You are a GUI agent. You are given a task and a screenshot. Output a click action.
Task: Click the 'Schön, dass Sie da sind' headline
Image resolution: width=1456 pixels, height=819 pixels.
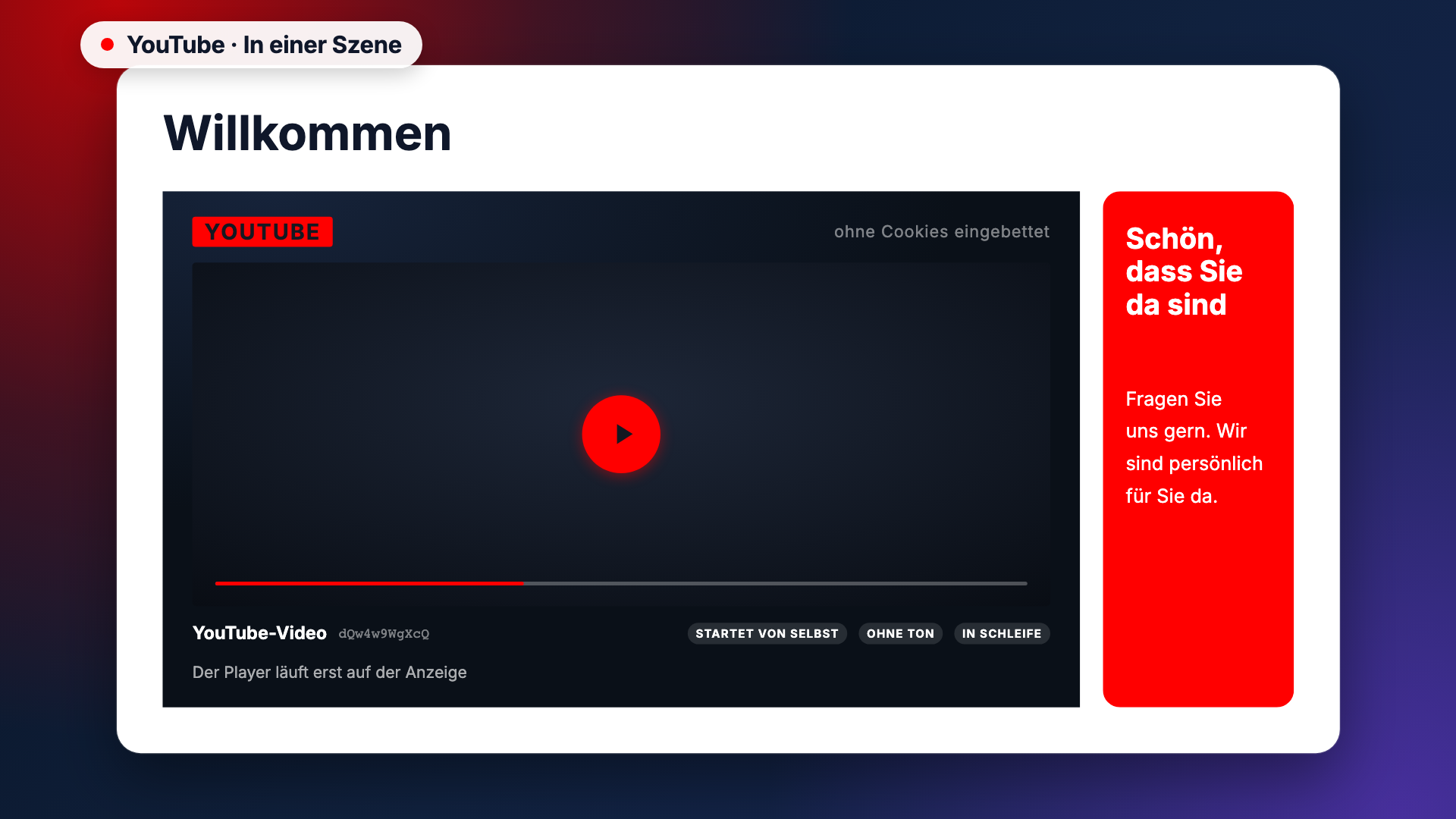click(x=1184, y=271)
